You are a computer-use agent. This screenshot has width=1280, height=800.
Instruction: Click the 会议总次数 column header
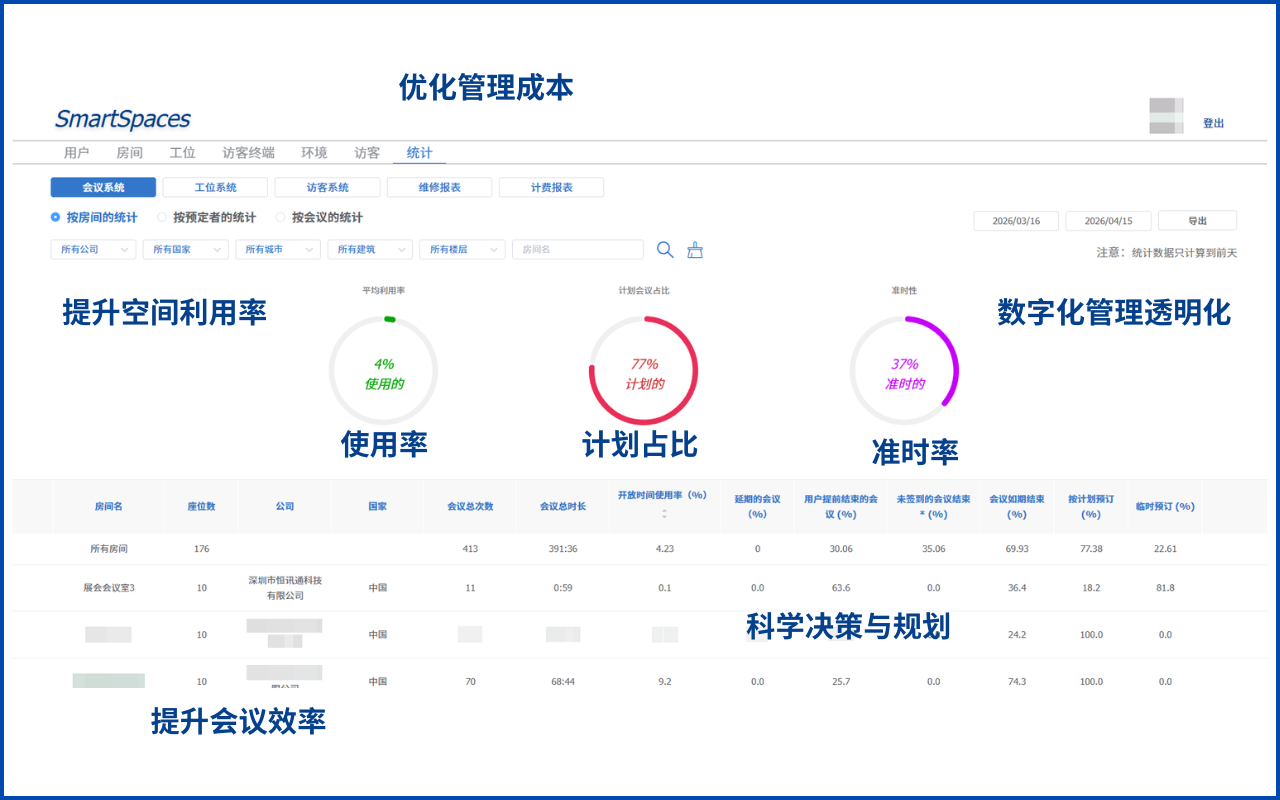pos(470,506)
